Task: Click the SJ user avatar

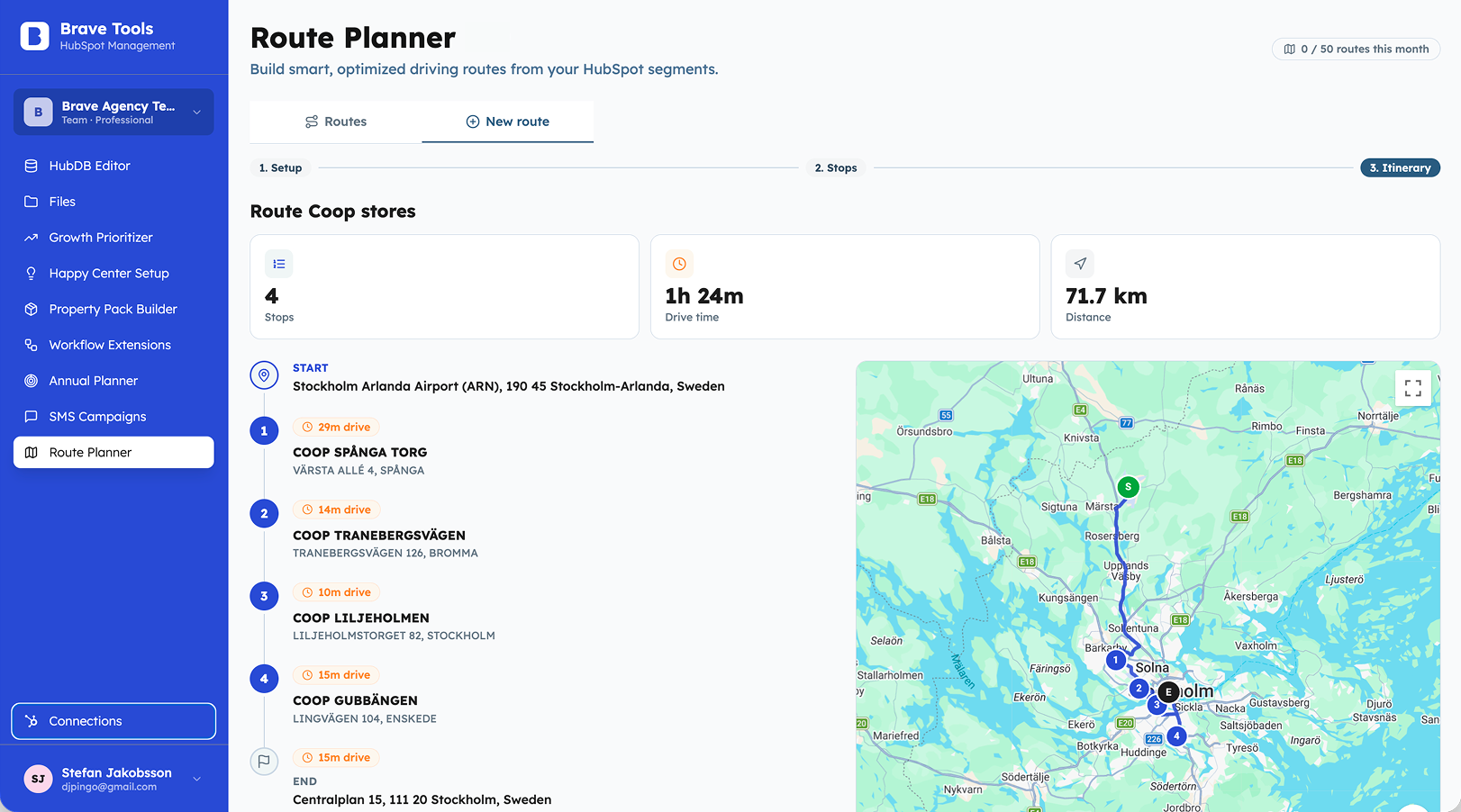Action: tap(38, 779)
